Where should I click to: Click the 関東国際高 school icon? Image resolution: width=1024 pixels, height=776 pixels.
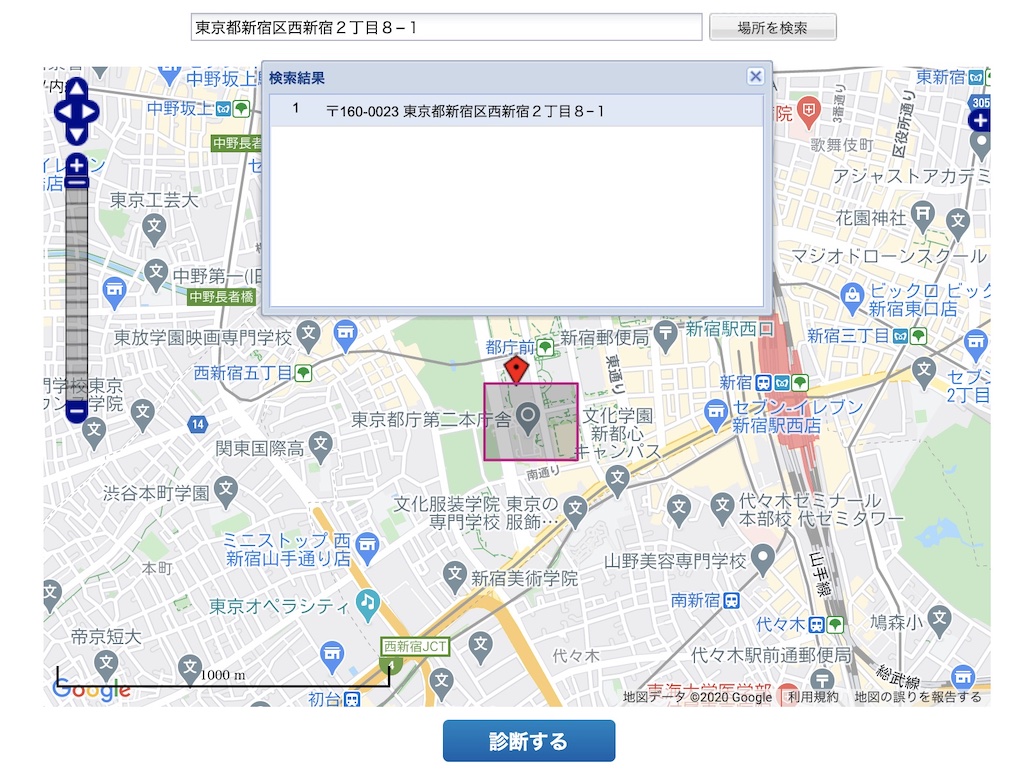[320, 447]
